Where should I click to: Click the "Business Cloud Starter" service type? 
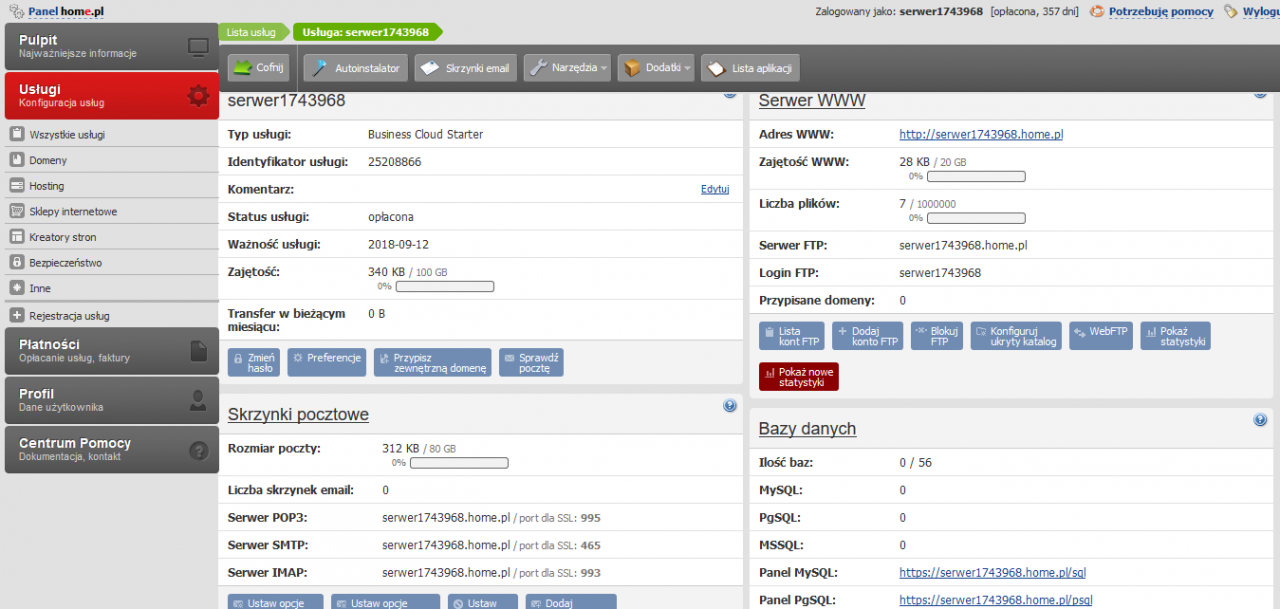coord(426,134)
